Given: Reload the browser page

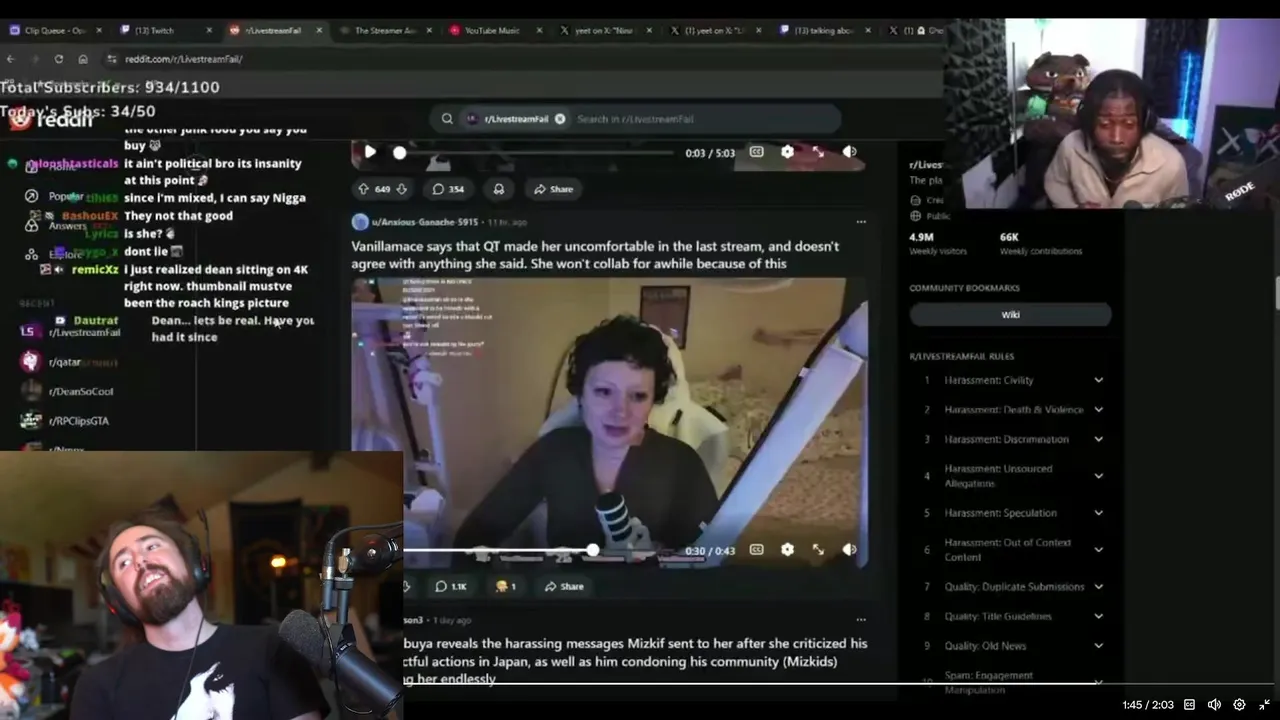Looking at the screenshot, I should (x=59, y=59).
